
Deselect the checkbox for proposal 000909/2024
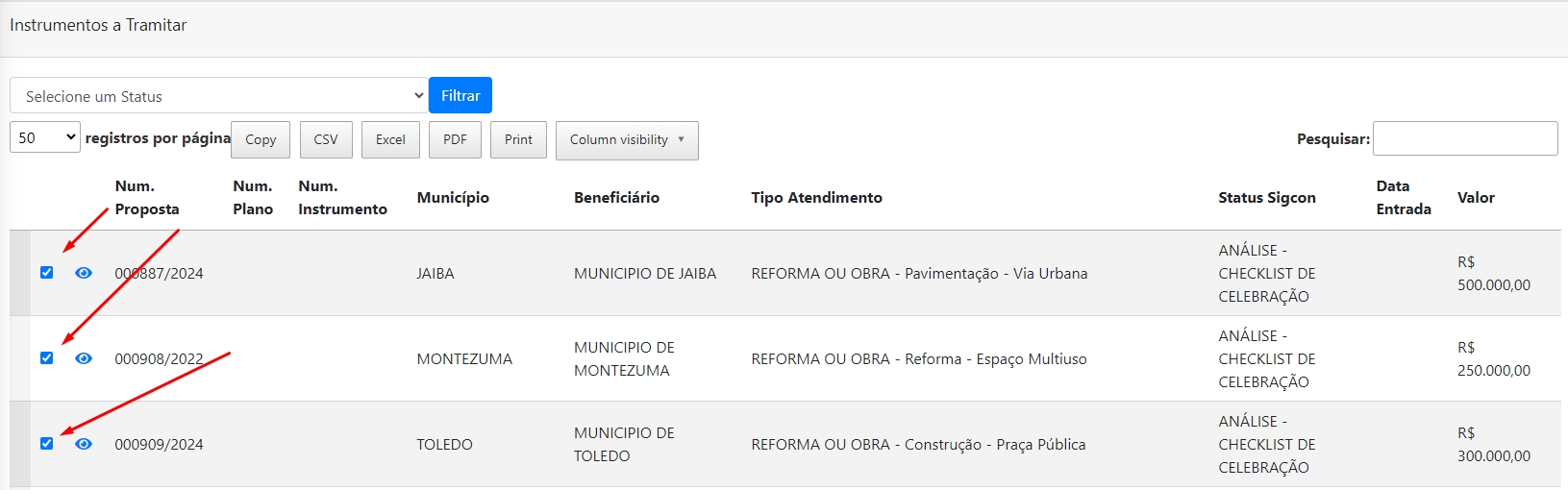pyautogui.click(x=46, y=444)
